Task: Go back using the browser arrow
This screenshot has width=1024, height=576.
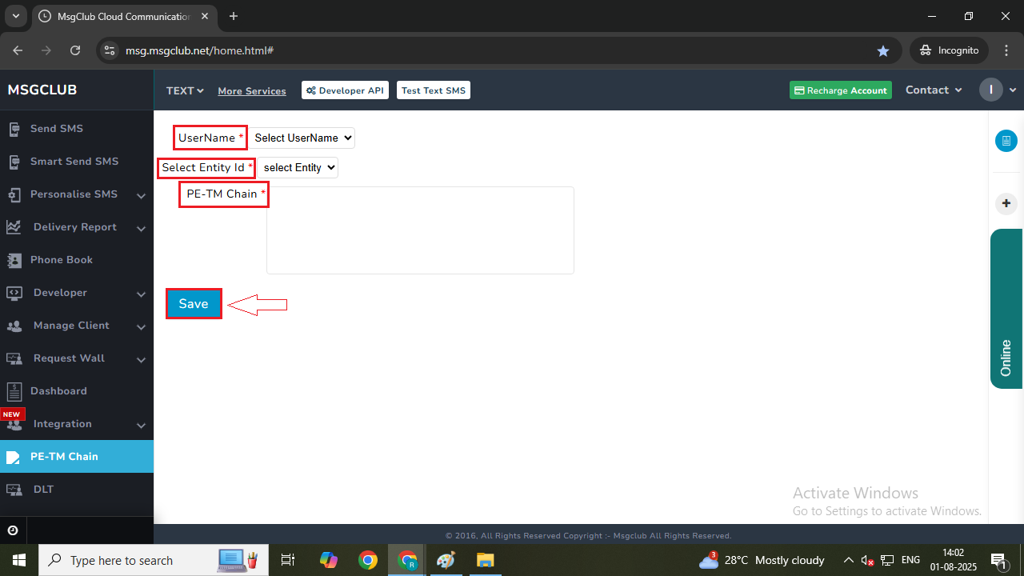Action: tap(18, 50)
